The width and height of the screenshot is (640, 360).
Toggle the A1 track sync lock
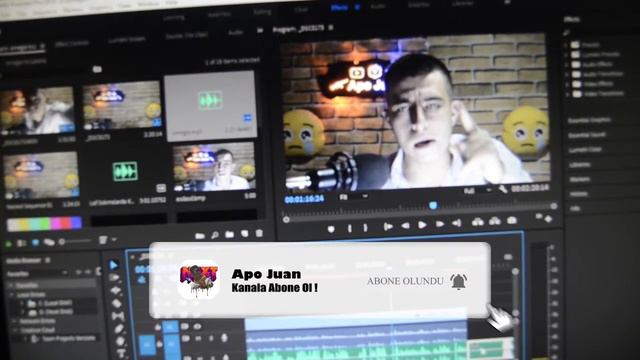(185, 338)
